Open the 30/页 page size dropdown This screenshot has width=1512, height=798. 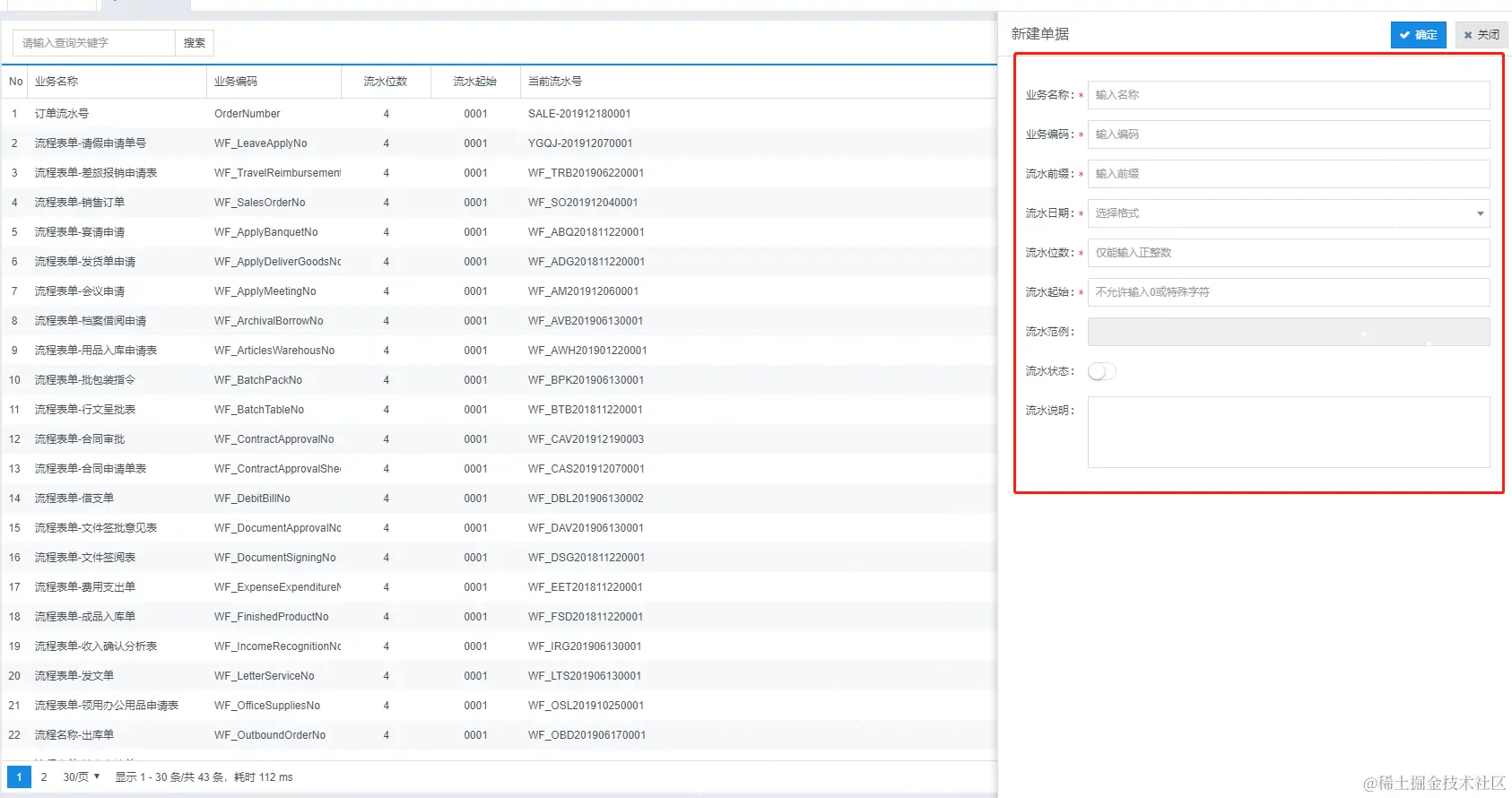(82, 777)
